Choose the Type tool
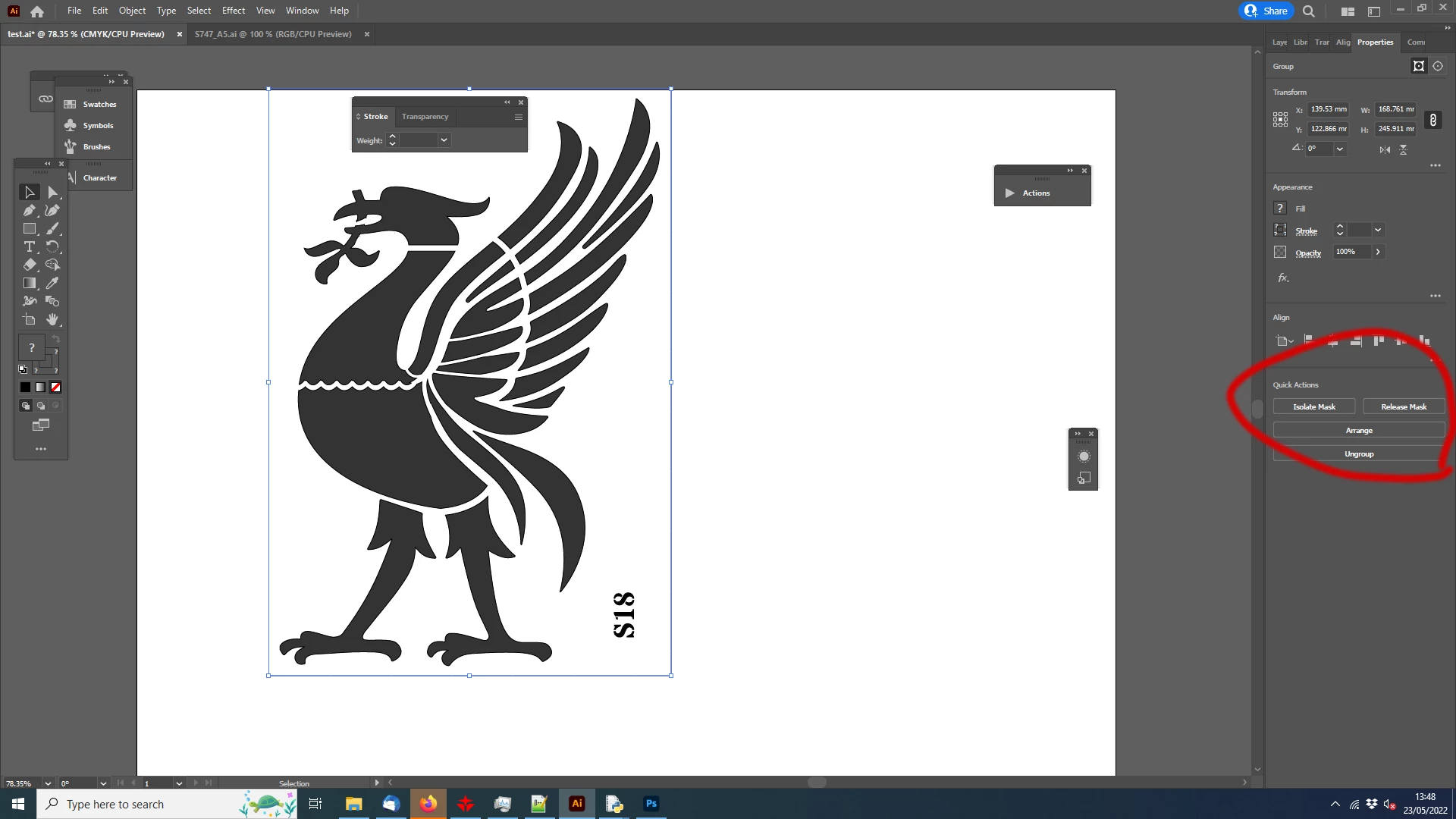 point(30,247)
